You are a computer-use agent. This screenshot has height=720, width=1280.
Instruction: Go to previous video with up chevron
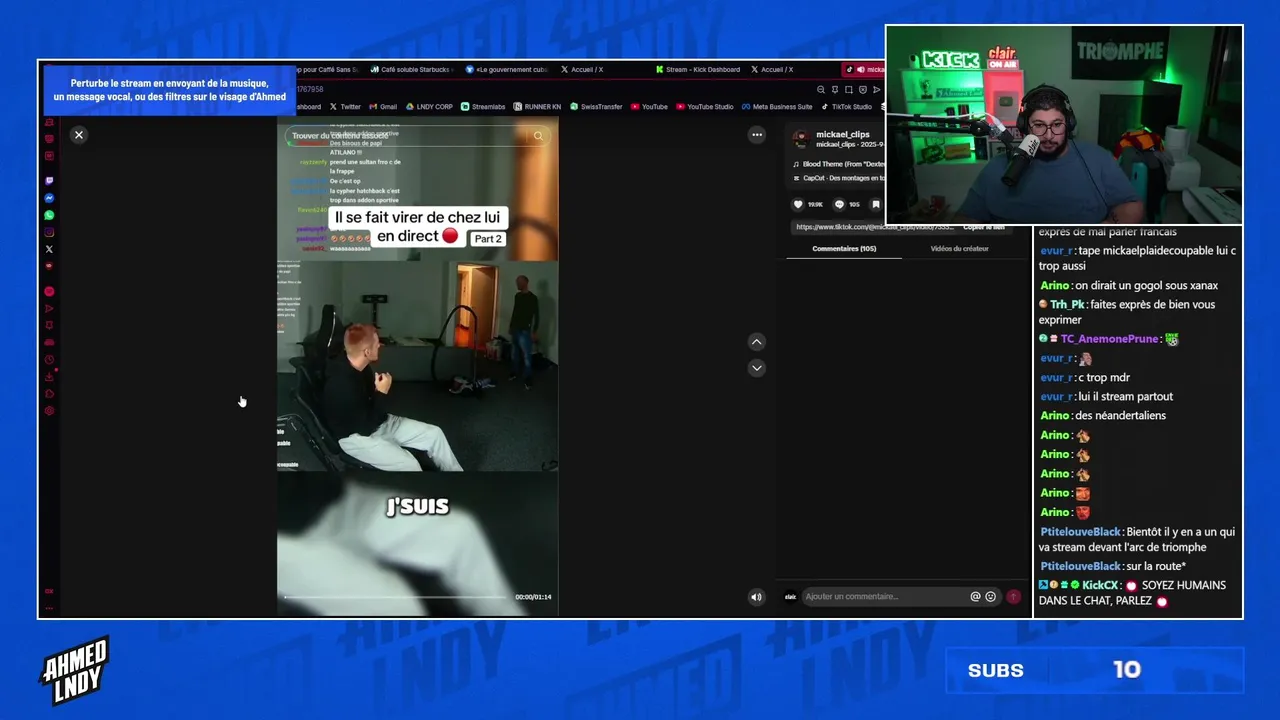tap(757, 342)
